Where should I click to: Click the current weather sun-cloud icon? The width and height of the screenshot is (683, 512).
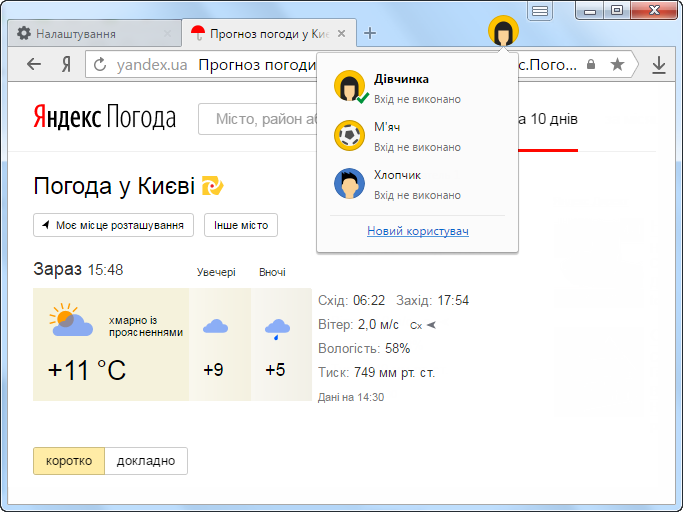[71, 320]
